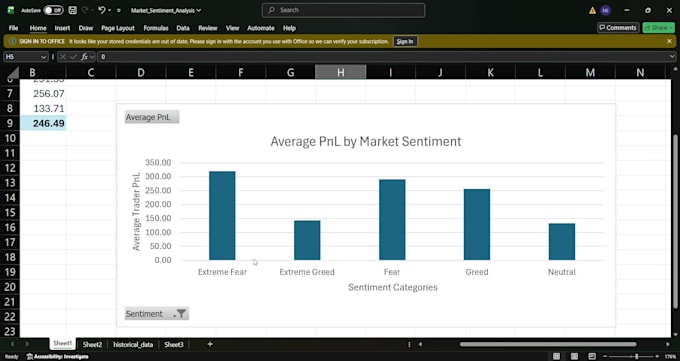Switch to Page Layout view icon
Viewport: 680px width, 361px height.
click(x=574, y=357)
